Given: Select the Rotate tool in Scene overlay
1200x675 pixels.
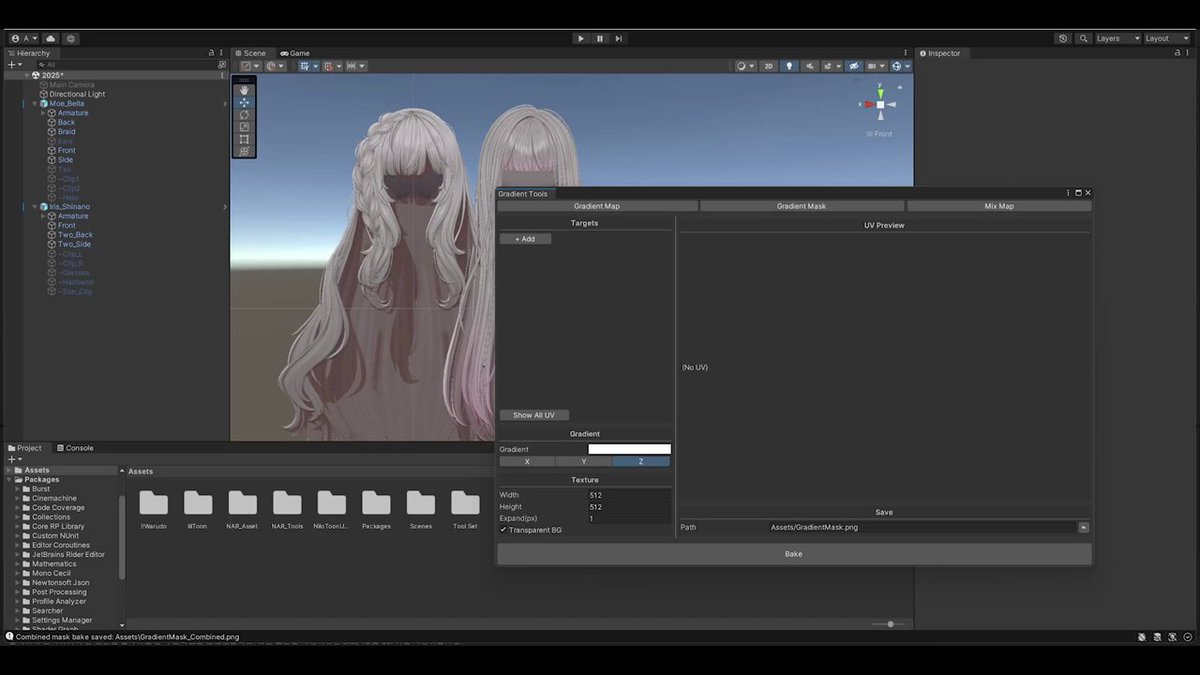Looking at the screenshot, I should (x=244, y=114).
